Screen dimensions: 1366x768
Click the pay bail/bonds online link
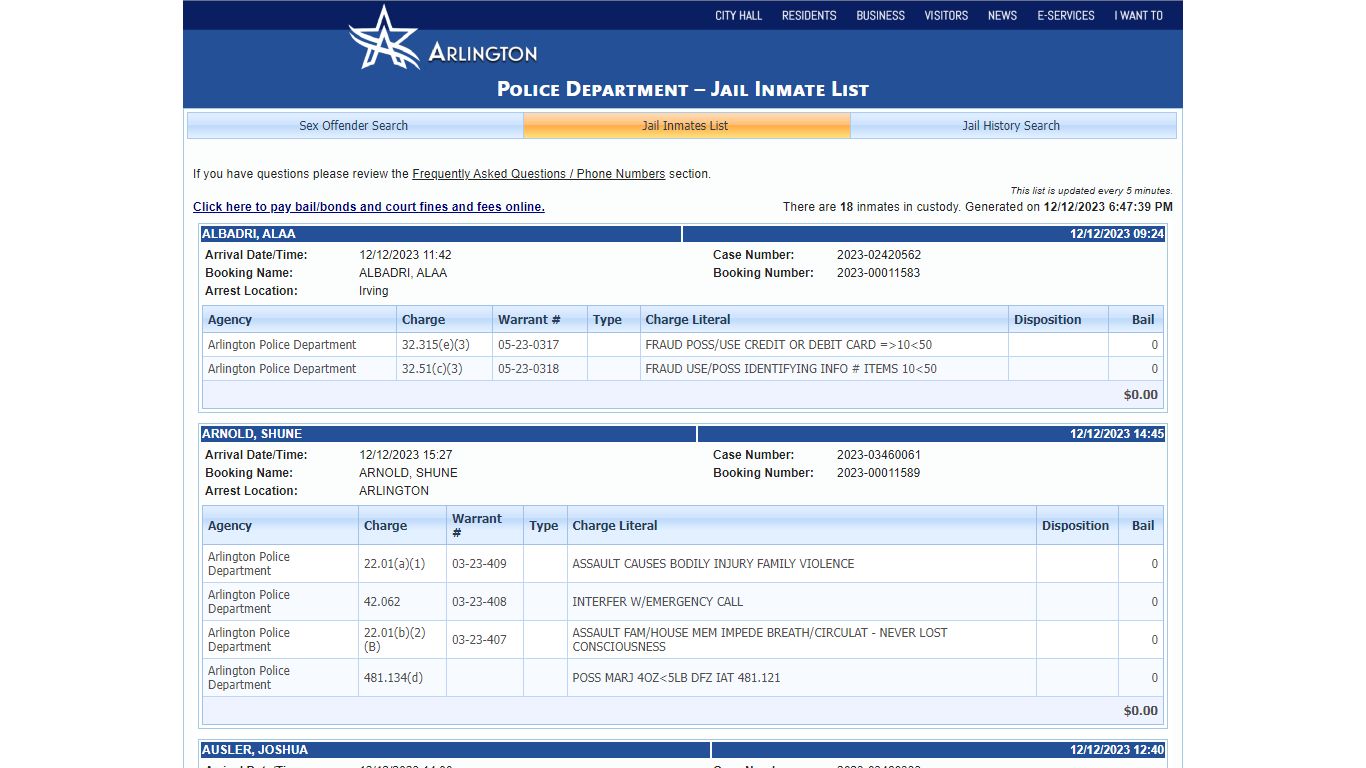tap(369, 207)
